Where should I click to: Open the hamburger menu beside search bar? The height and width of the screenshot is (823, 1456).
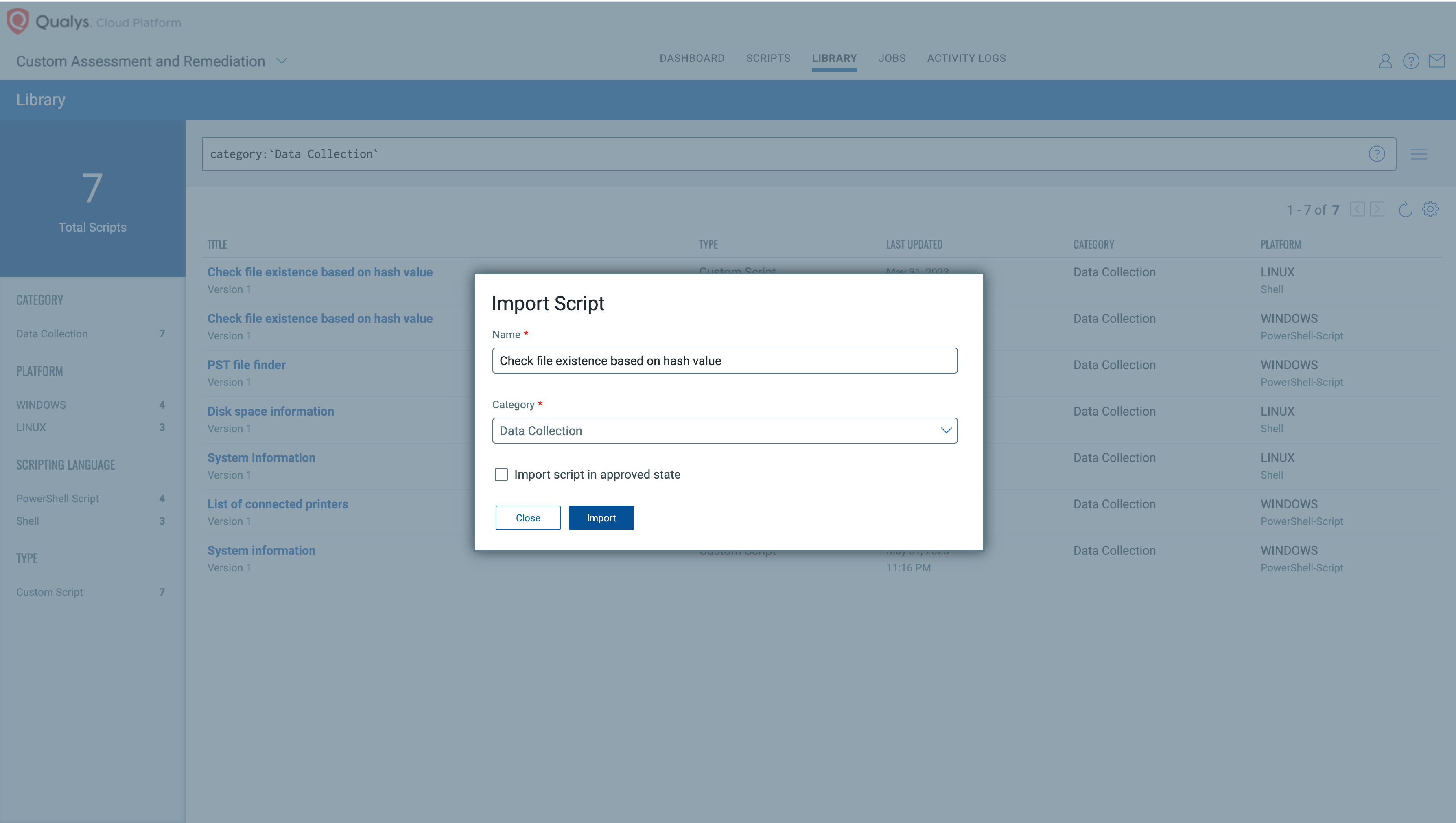1419,154
